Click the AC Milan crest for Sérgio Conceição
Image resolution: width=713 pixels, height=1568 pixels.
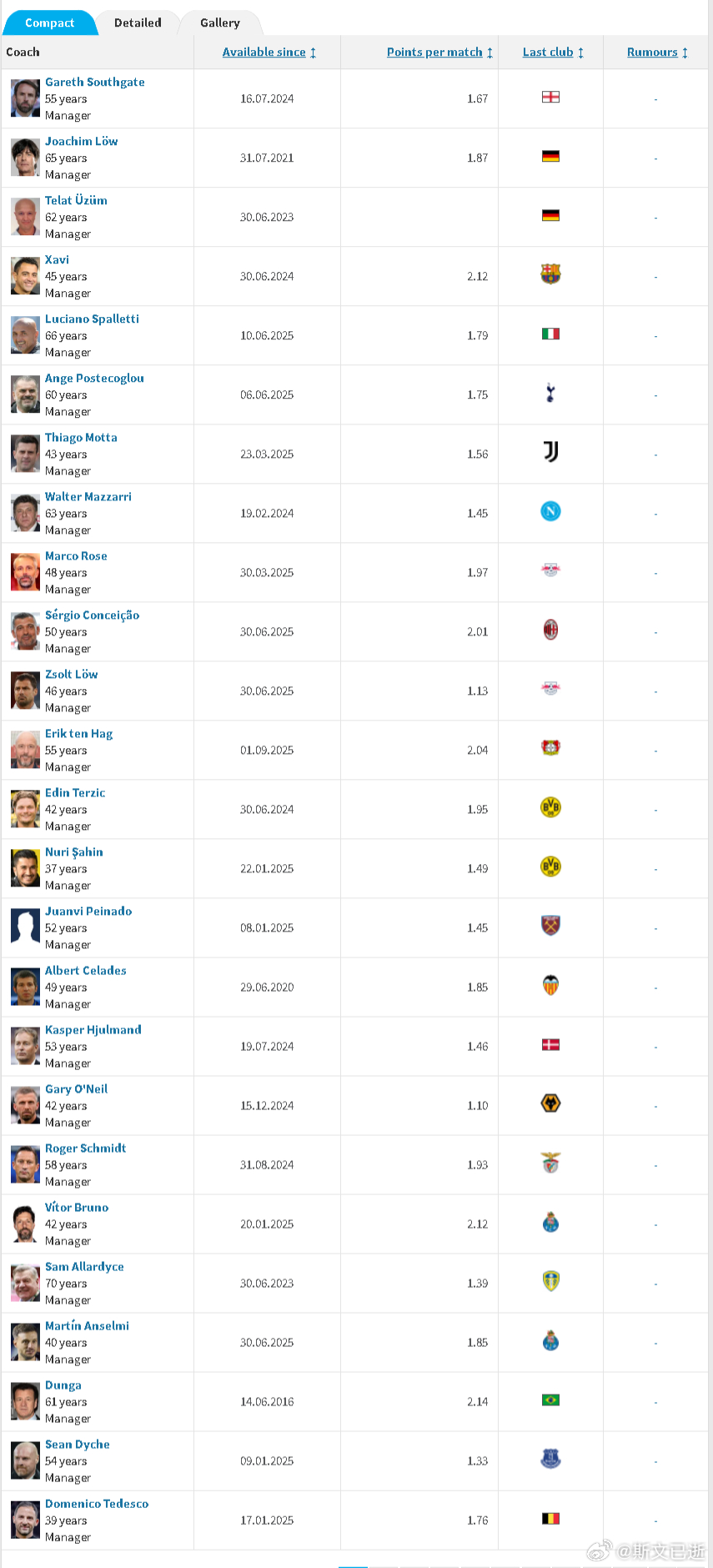[550, 630]
